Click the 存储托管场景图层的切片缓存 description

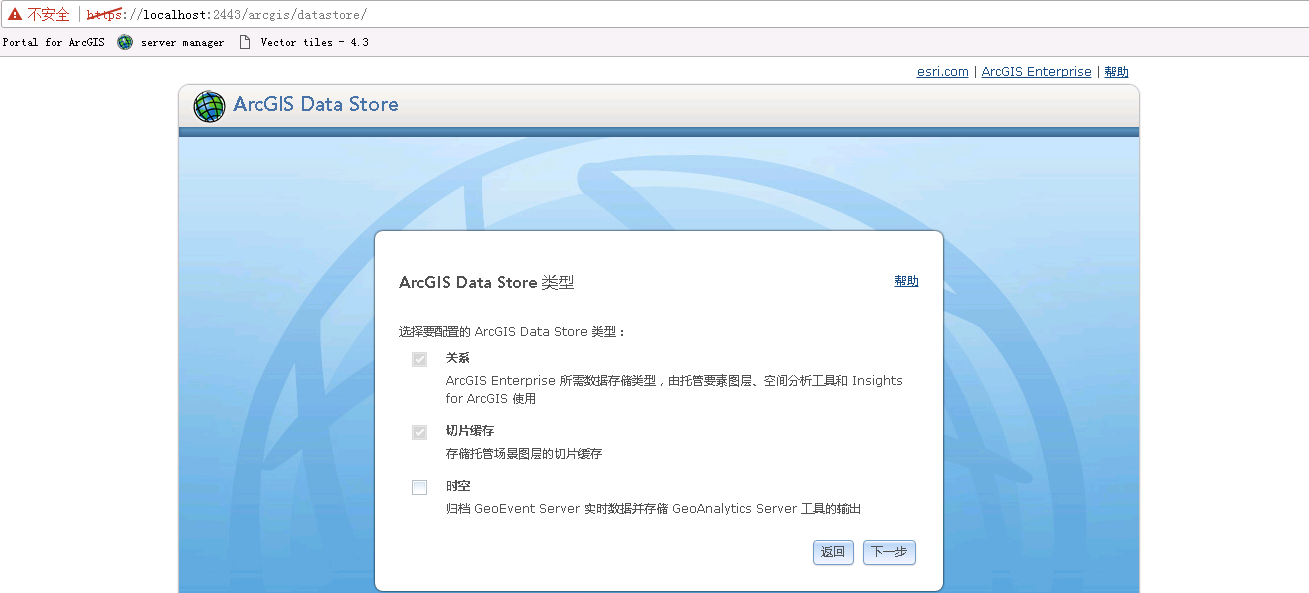click(x=524, y=453)
